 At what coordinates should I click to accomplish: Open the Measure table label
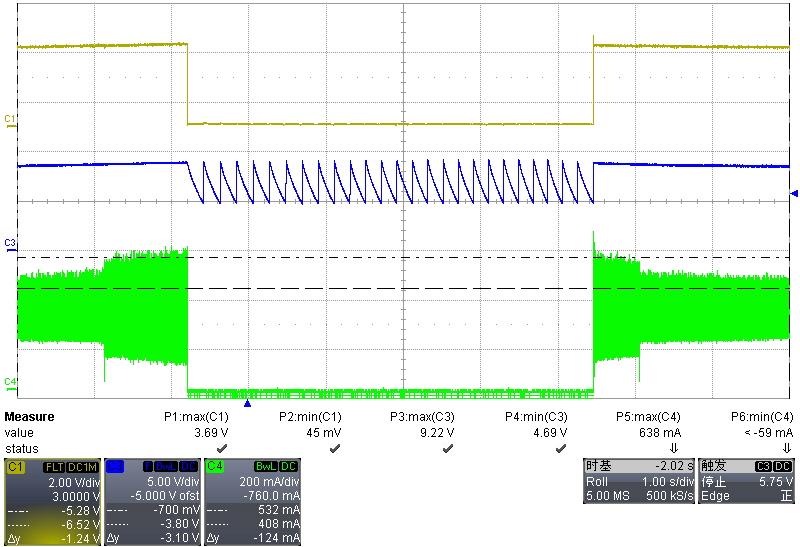[x=30, y=417]
